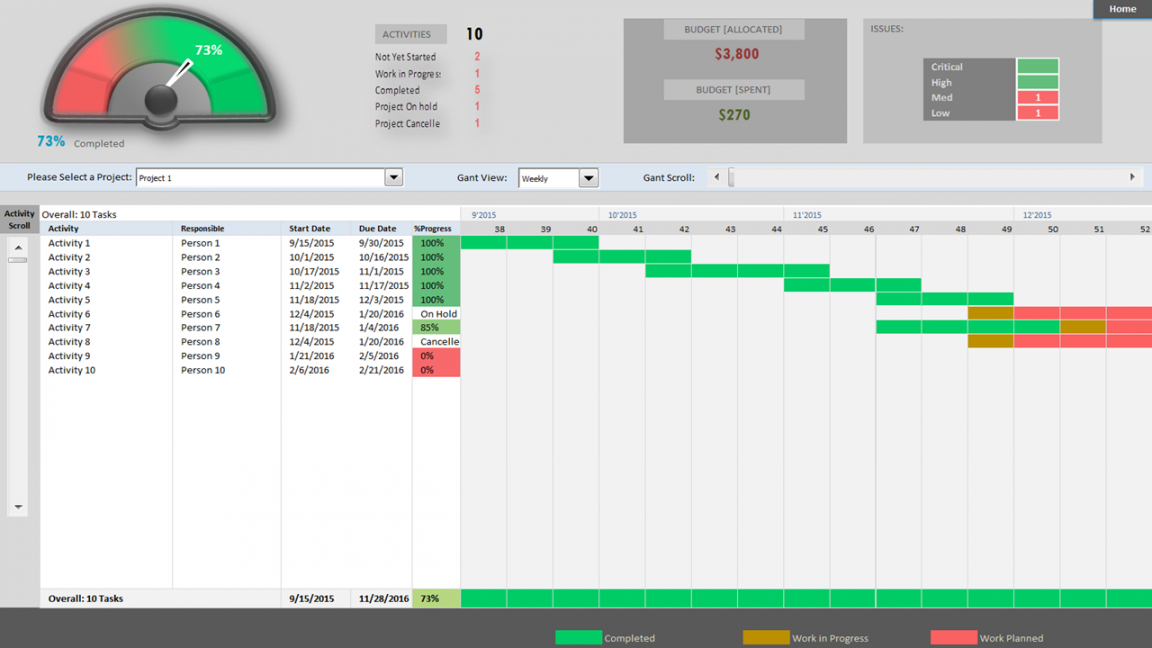Click the Med issues red count cell
The image size is (1152, 648).
(x=1037, y=97)
